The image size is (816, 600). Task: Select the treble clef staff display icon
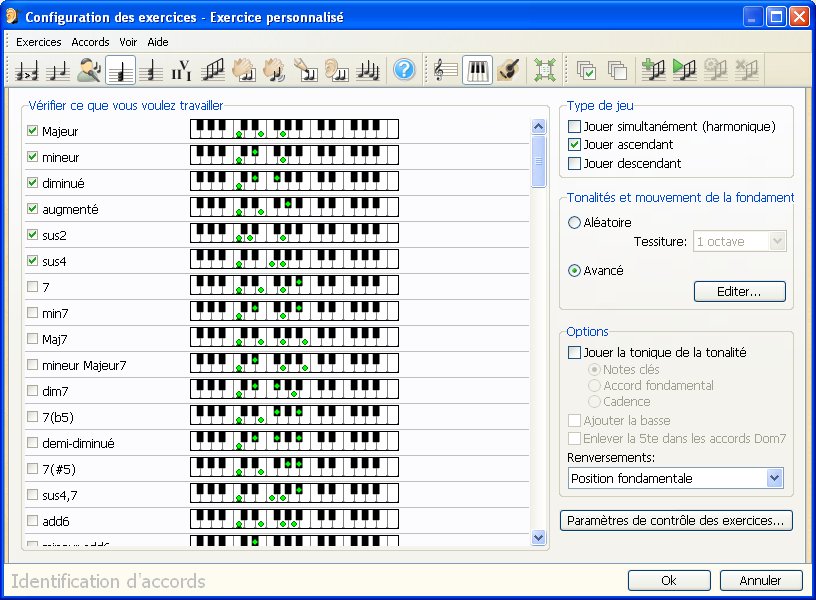(x=446, y=70)
